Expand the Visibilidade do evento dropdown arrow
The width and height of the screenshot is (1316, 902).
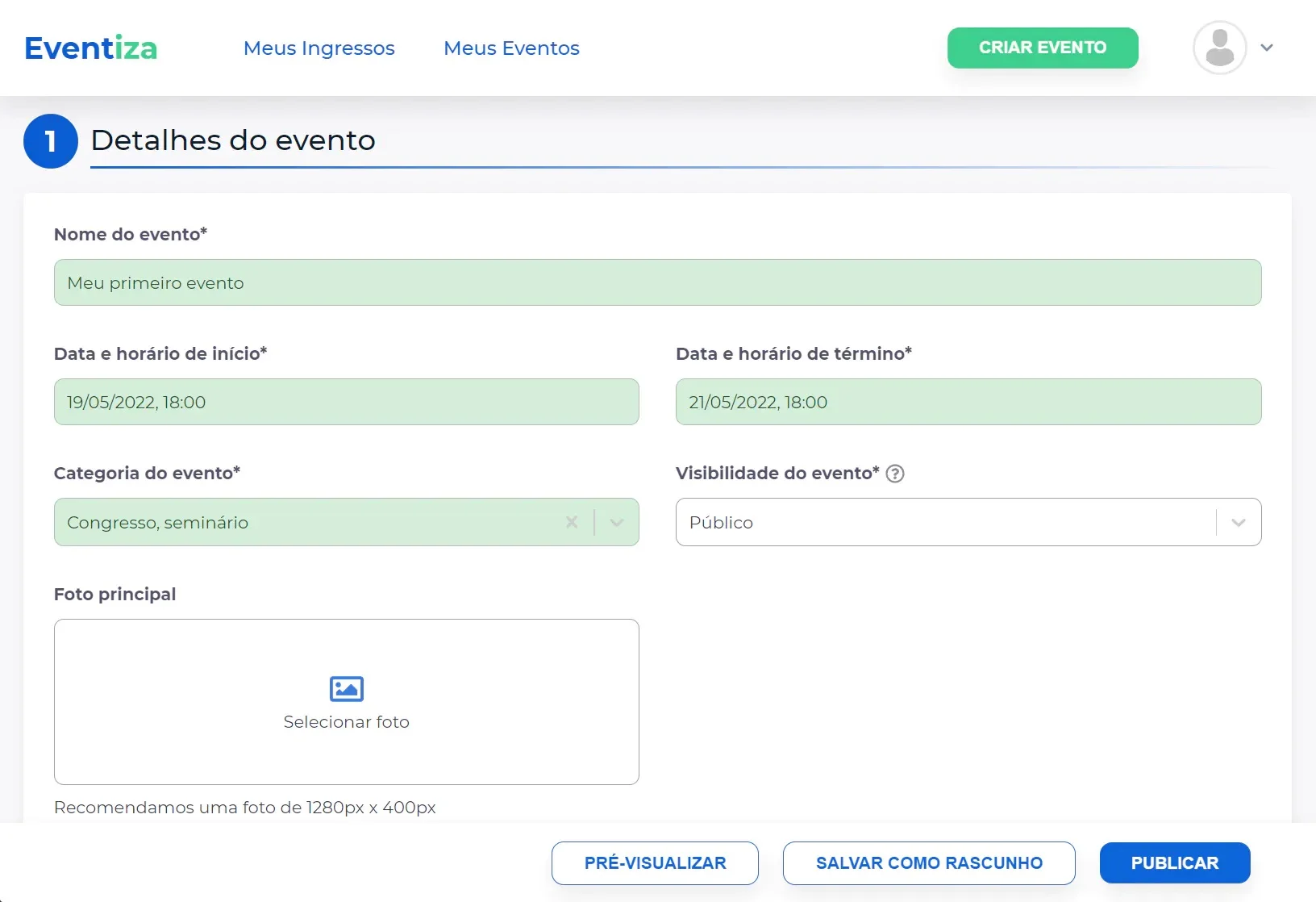click(1239, 523)
